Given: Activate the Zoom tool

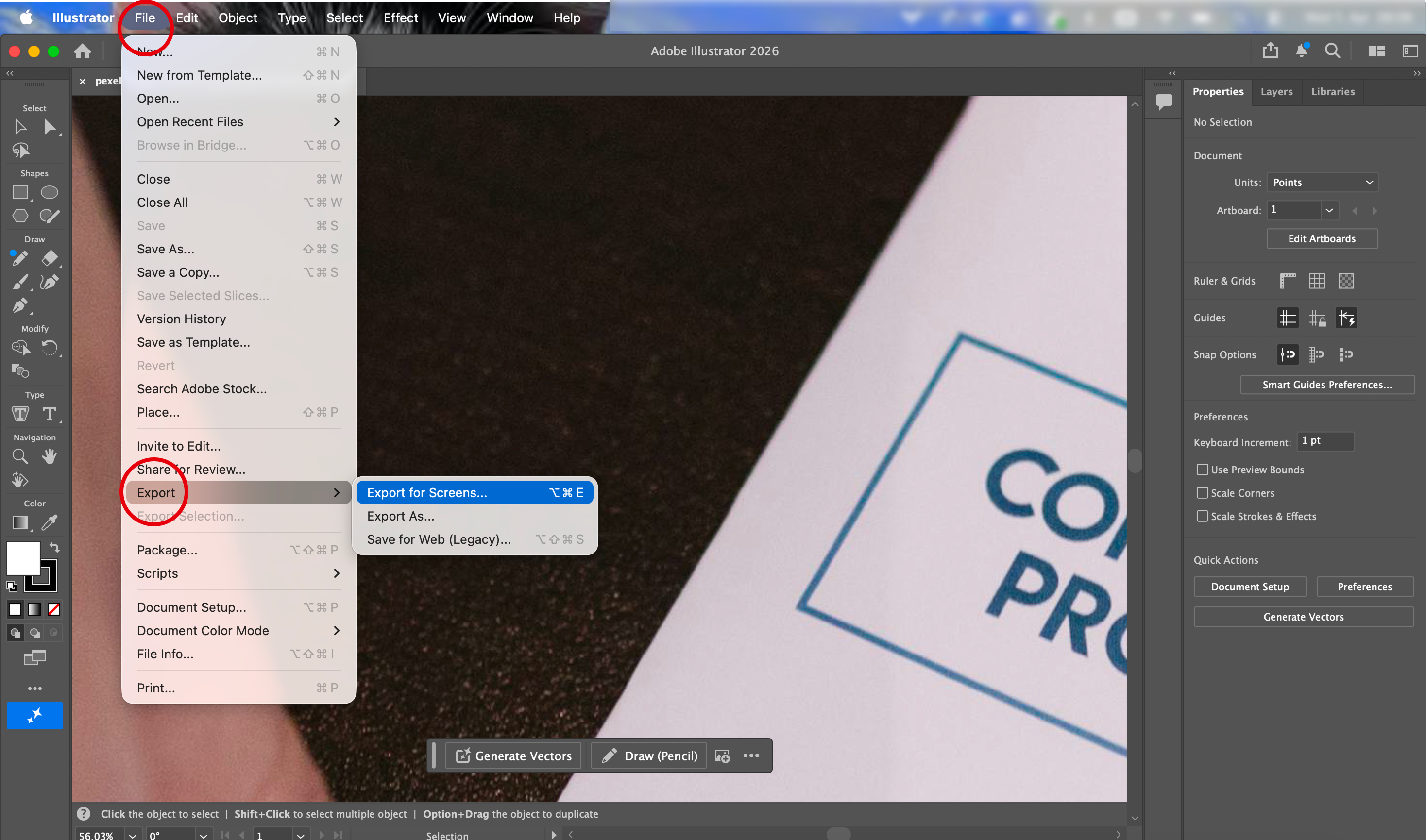Looking at the screenshot, I should [x=20, y=456].
